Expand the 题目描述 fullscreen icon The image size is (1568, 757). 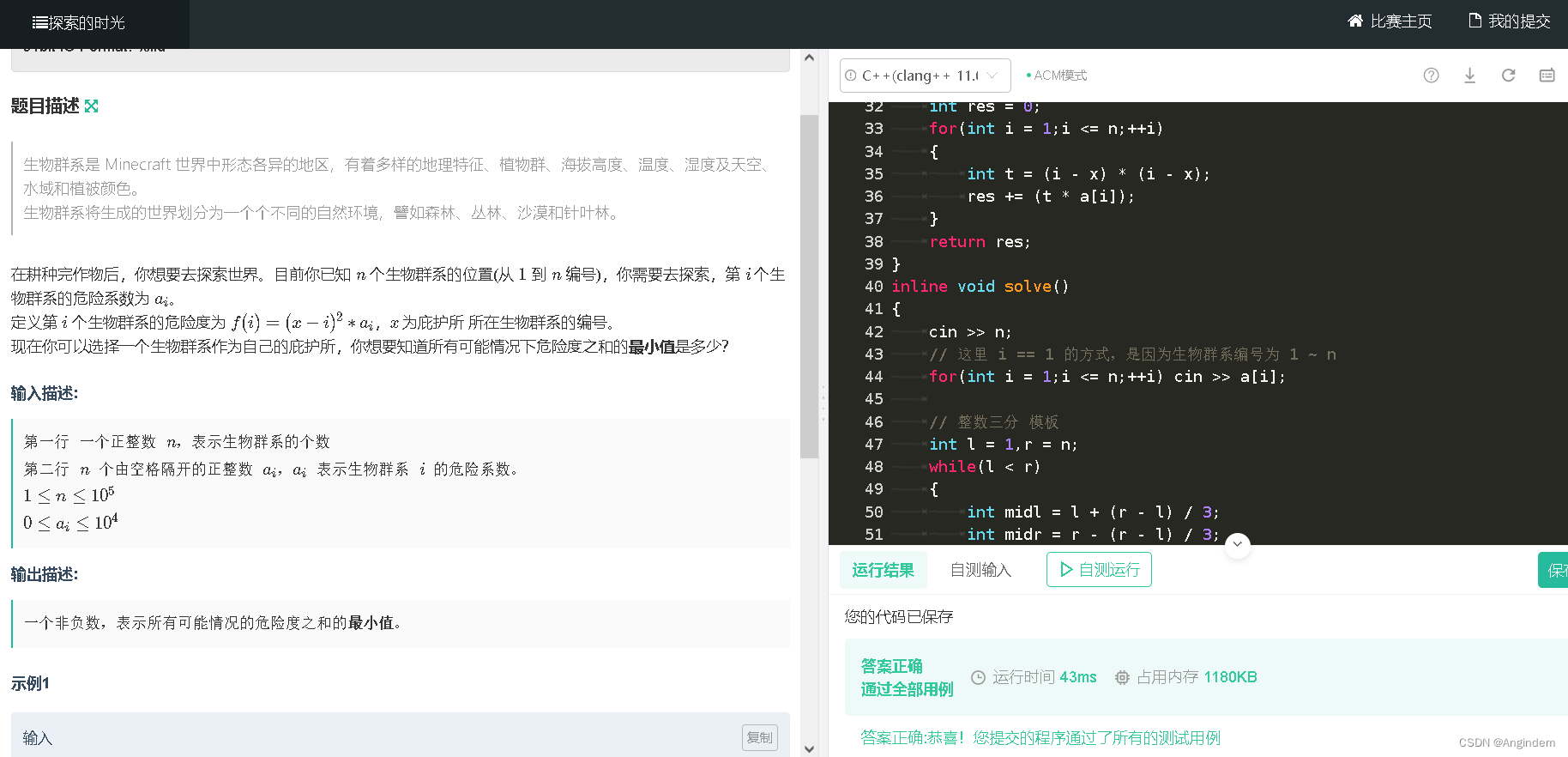tap(92, 106)
